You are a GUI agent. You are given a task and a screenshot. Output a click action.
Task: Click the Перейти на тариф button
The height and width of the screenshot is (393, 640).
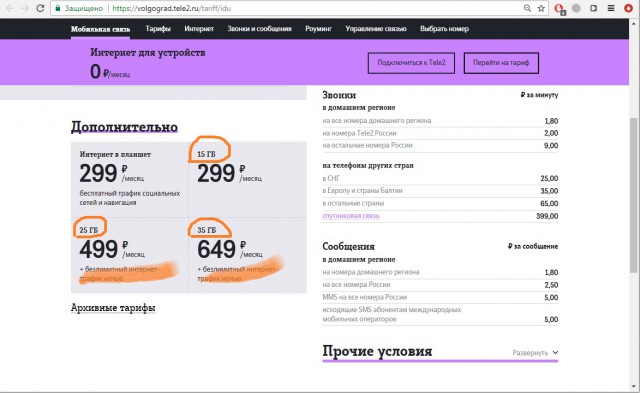click(501, 63)
